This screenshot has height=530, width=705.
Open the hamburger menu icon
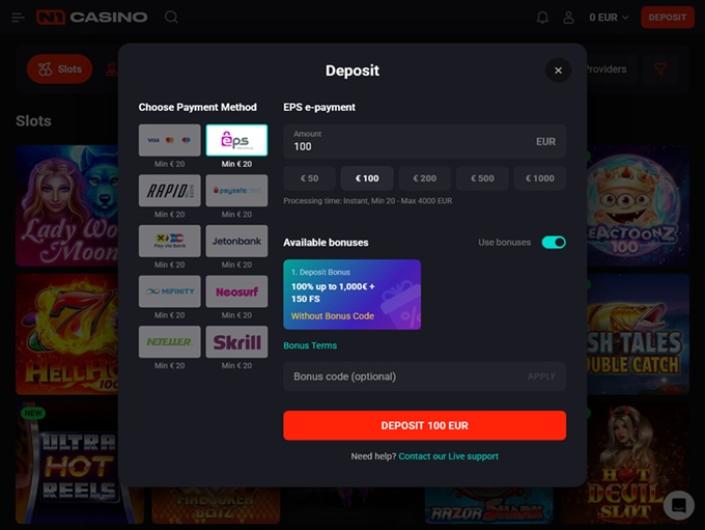tap(18, 18)
